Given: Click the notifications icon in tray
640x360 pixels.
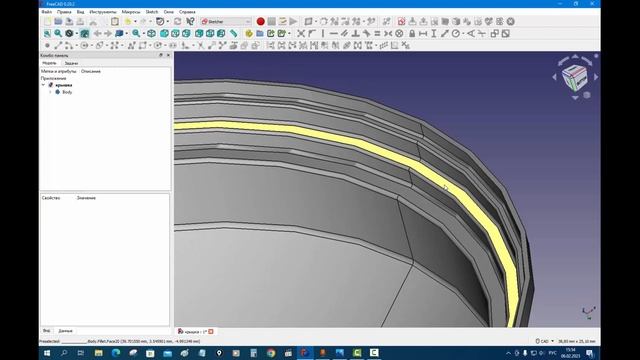Looking at the screenshot, I should pyautogui.click(x=589, y=353).
